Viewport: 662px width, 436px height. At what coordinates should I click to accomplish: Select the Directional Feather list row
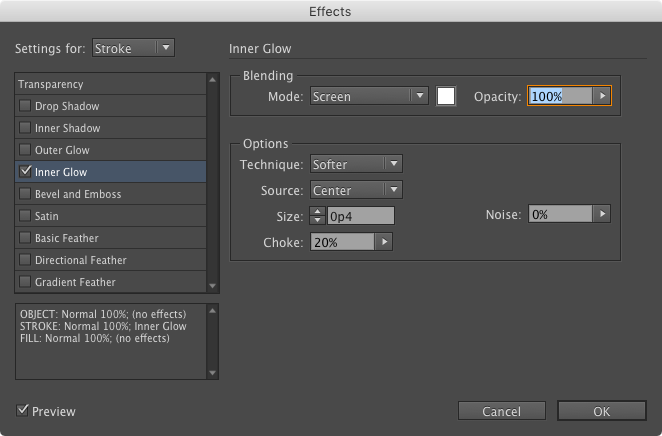click(111, 260)
